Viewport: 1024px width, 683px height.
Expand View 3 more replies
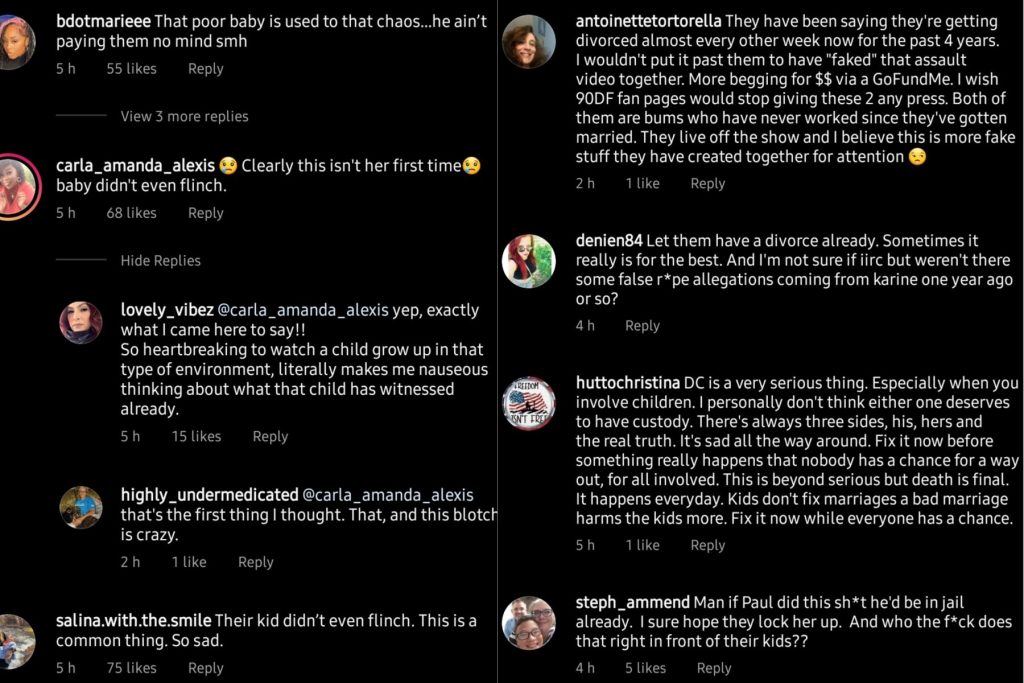[184, 116]
